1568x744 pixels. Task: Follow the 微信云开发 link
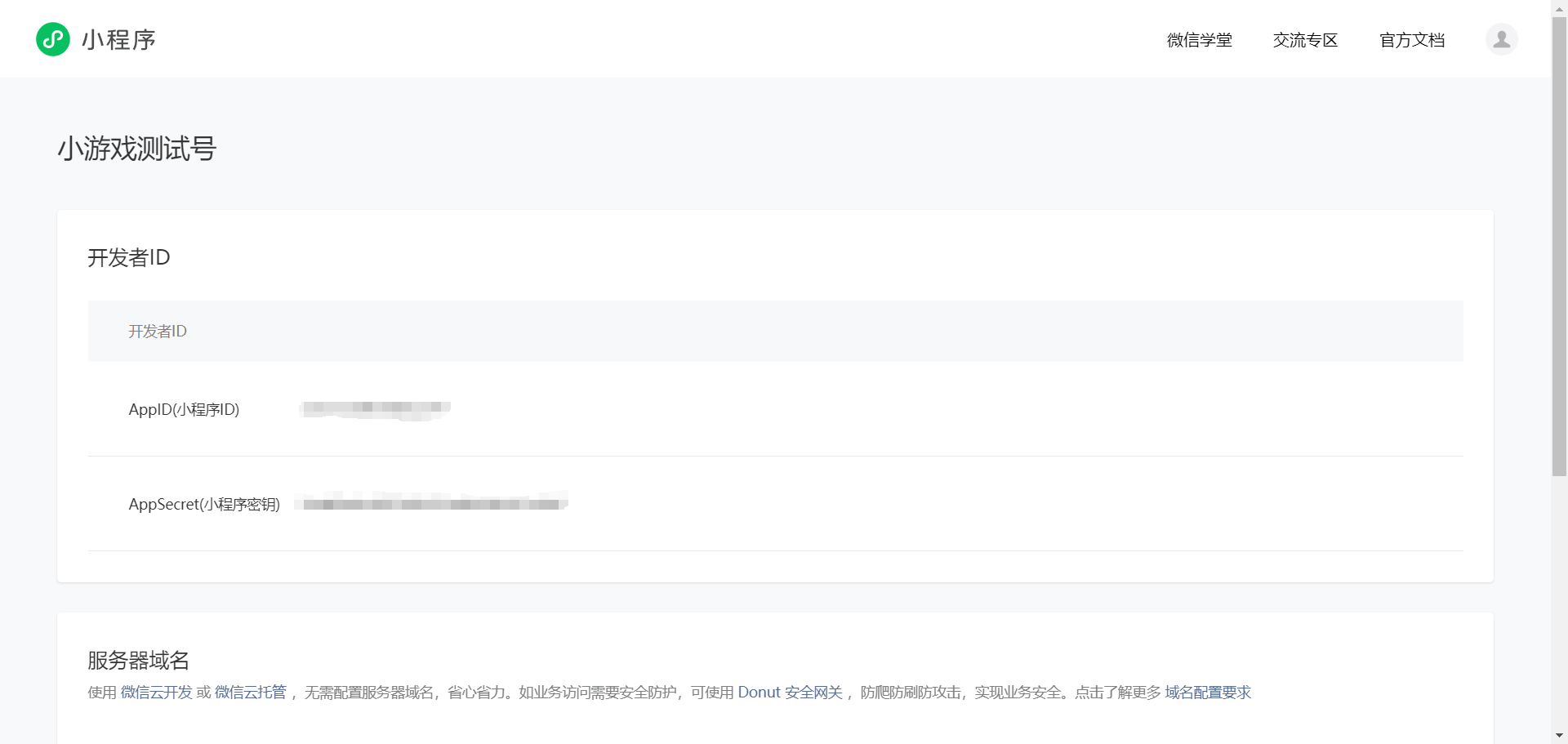point(157,693)
